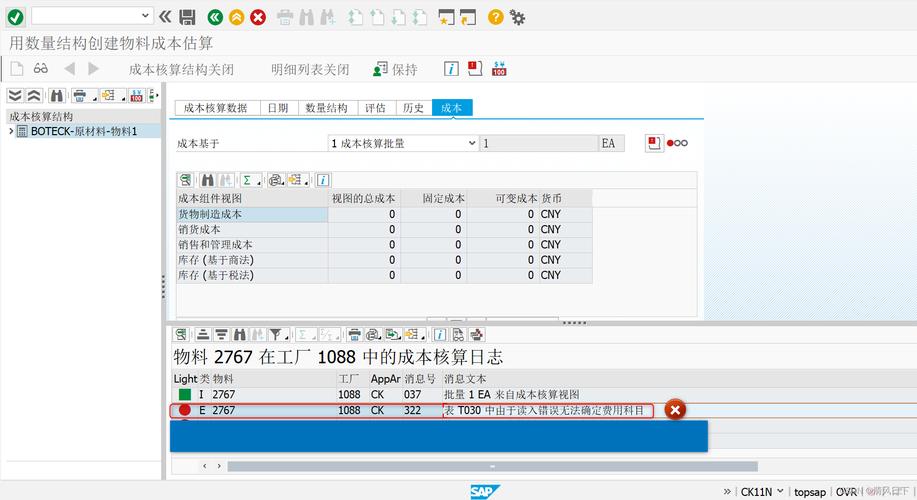Click the blue information icon in application toolbar

click(451, 69)
